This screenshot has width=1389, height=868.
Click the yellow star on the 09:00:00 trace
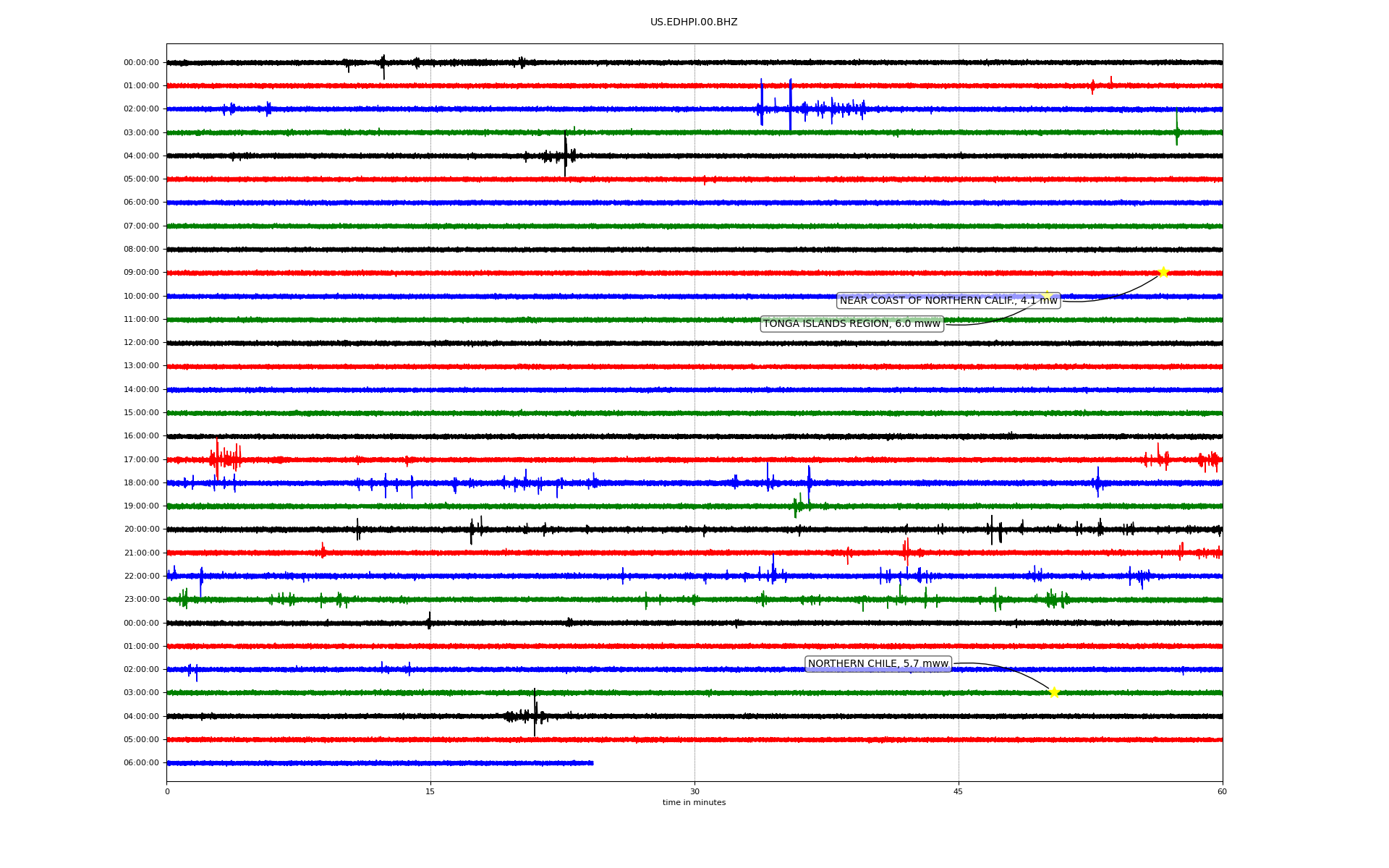pyautogui.click(x=1163, y=272)
